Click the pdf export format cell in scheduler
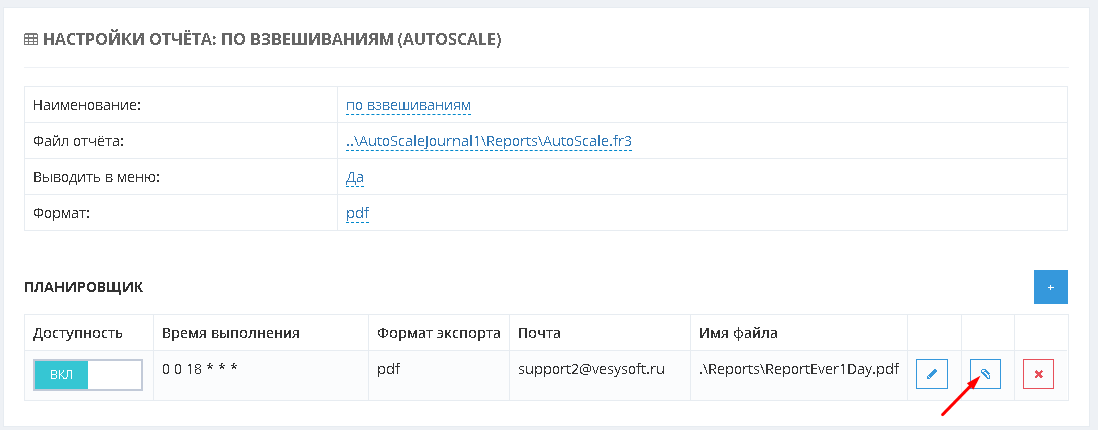1098x430 pixels. click(388, 370)
